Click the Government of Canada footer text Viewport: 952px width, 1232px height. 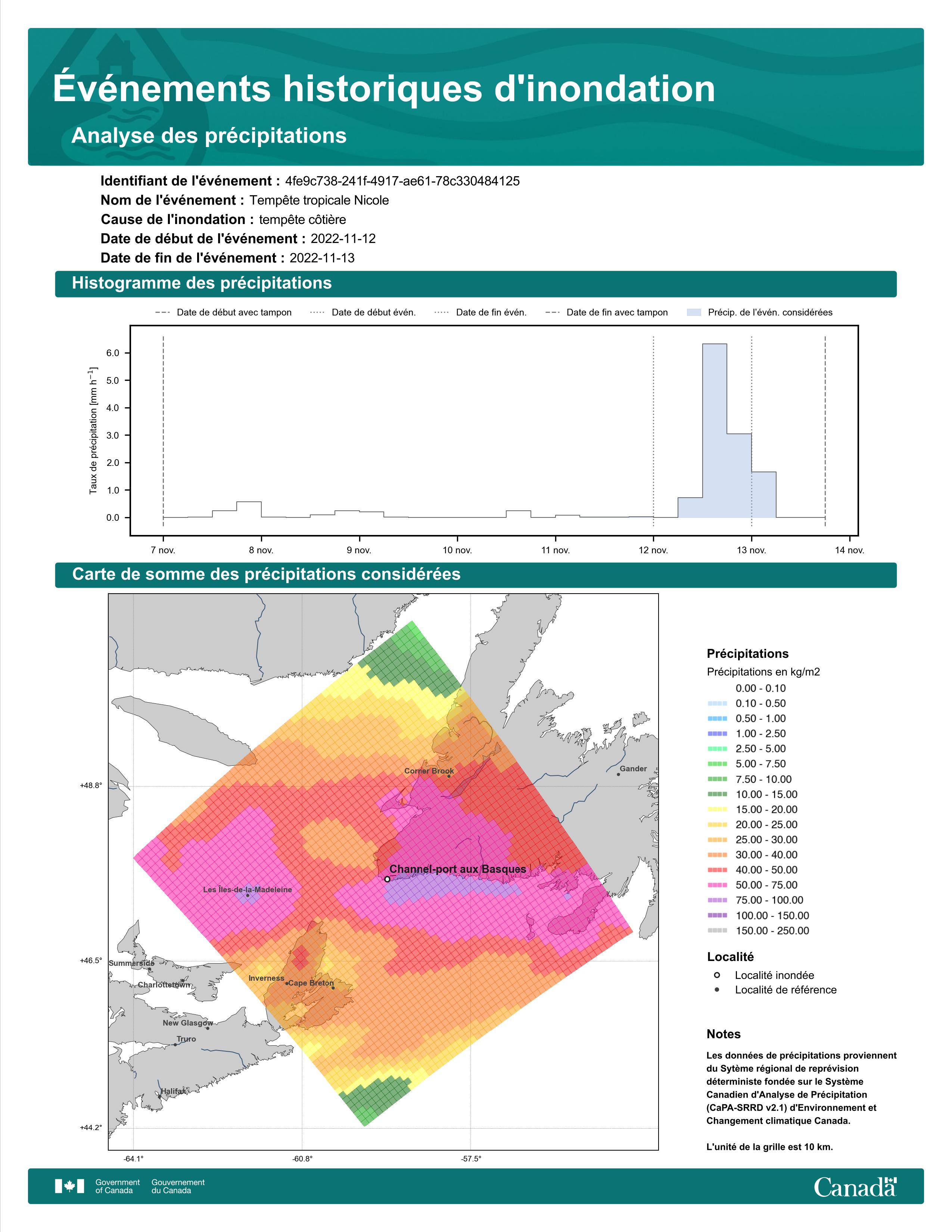[117, 1186]
